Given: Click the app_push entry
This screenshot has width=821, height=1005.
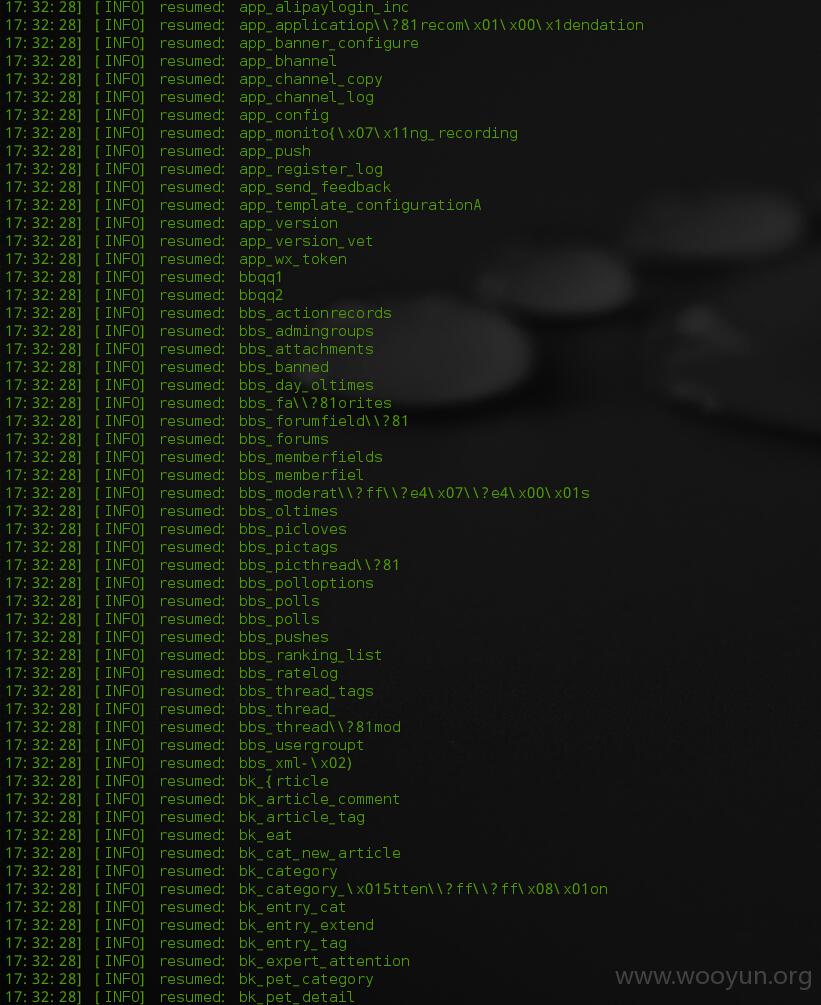Looking at the screenshot, I should tap(275, 151).
